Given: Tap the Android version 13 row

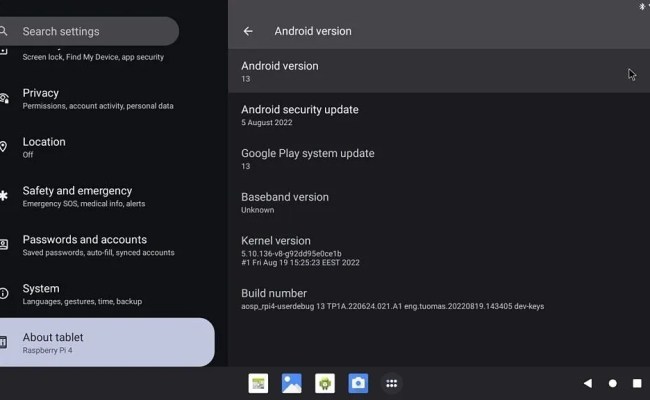Looking at the screenshot, I should tap(439, 71).
